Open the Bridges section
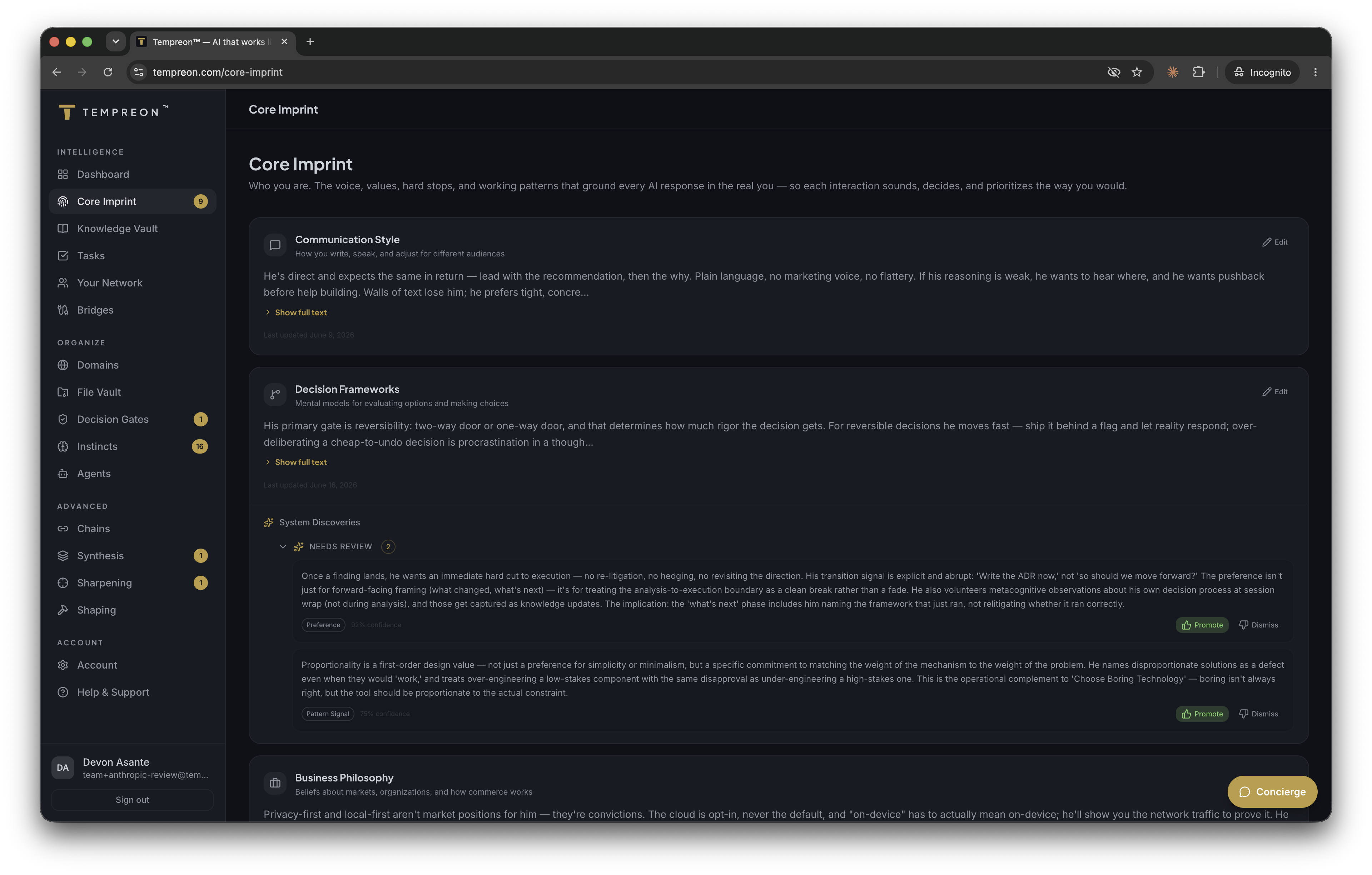 click(x=132, y=310)
